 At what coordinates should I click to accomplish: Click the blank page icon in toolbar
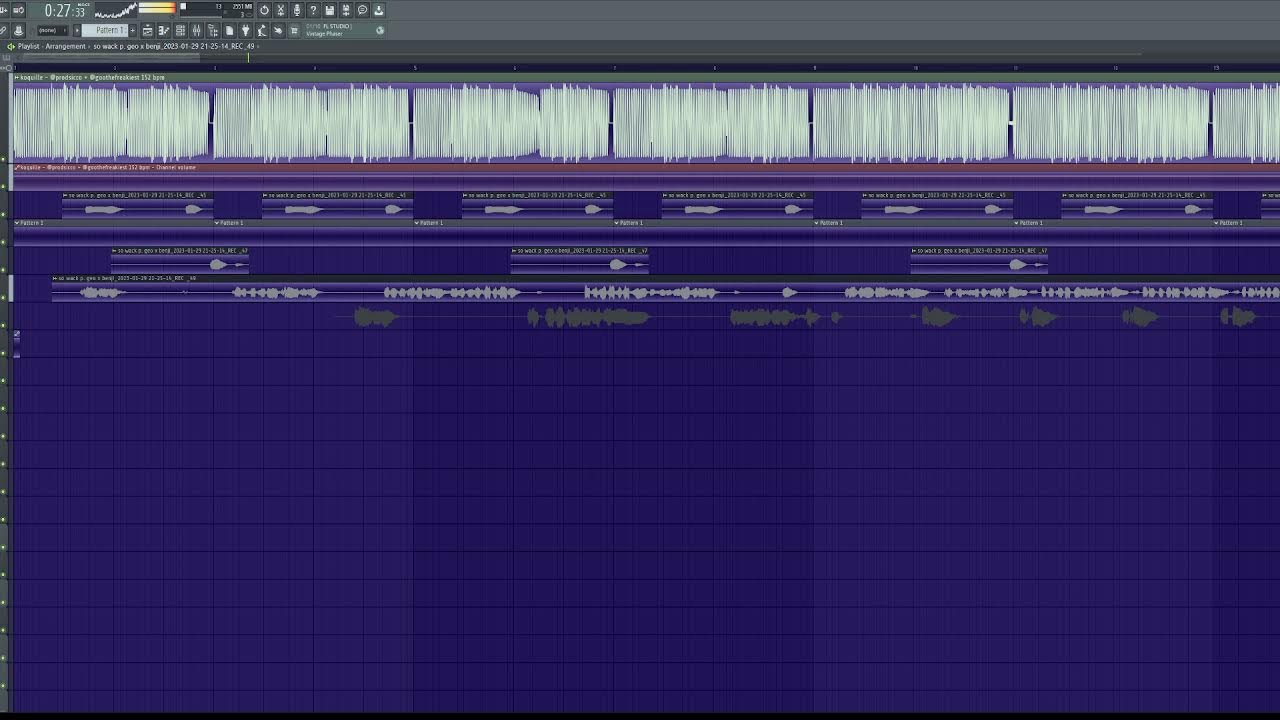coord(229,30)
